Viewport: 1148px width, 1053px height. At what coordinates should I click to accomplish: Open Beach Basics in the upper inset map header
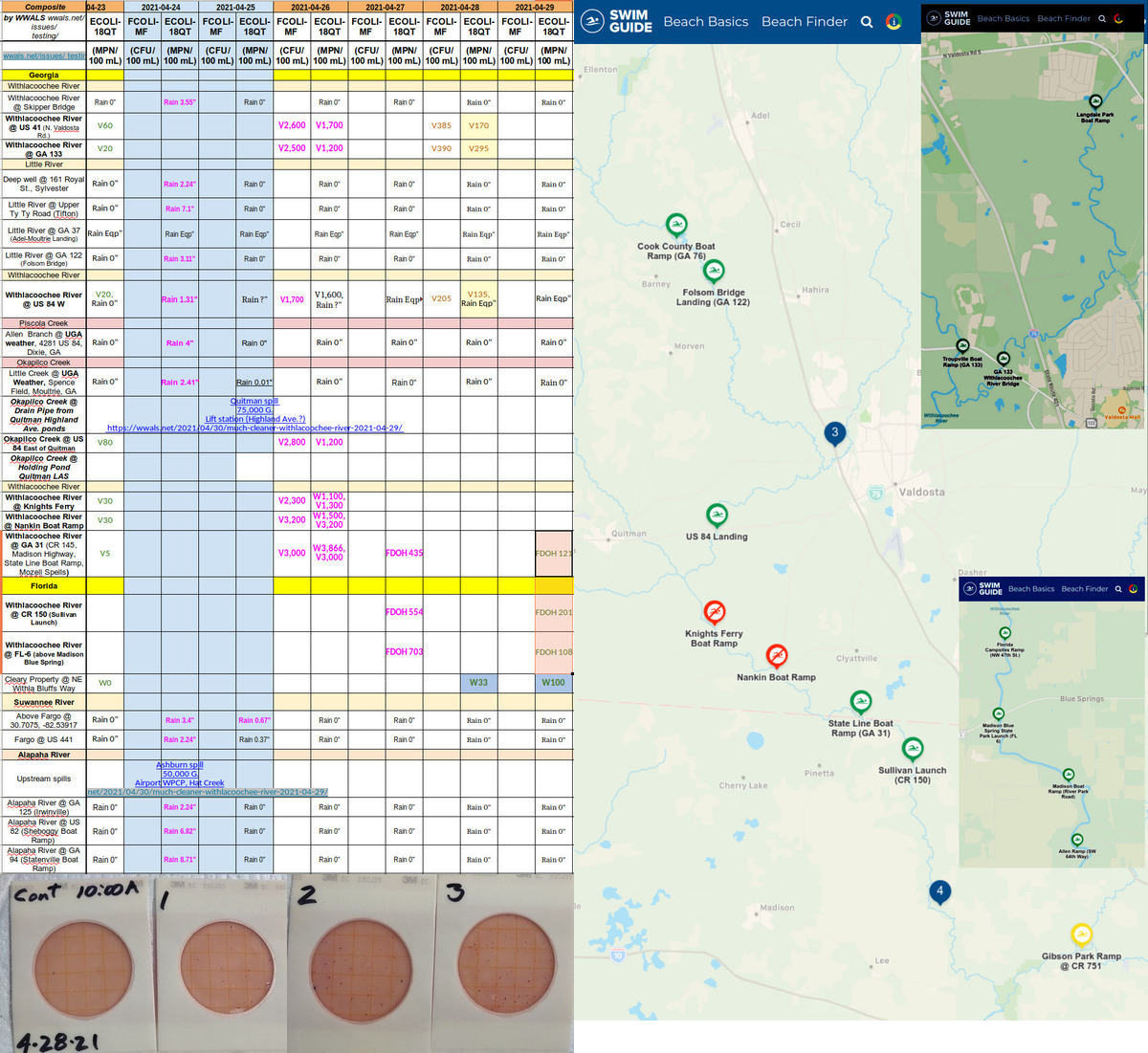pyautogui.click(x=1004, y=18)
